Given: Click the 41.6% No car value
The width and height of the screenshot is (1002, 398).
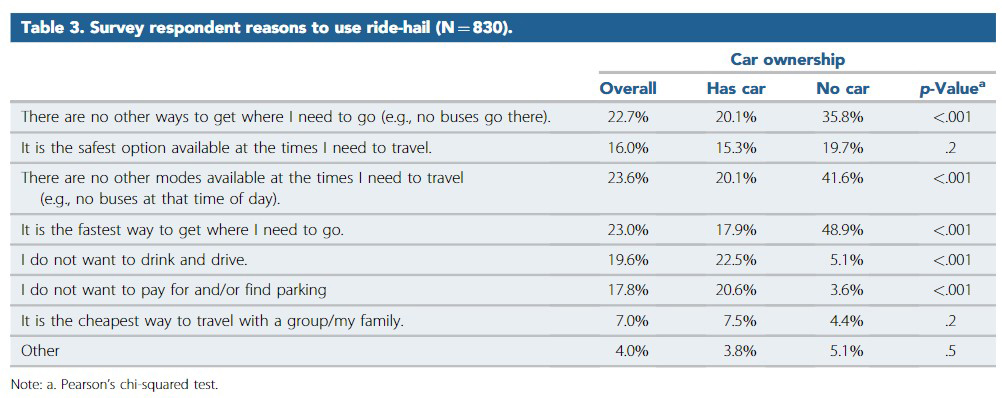Looking at the screenshot, I should point(843,178).
